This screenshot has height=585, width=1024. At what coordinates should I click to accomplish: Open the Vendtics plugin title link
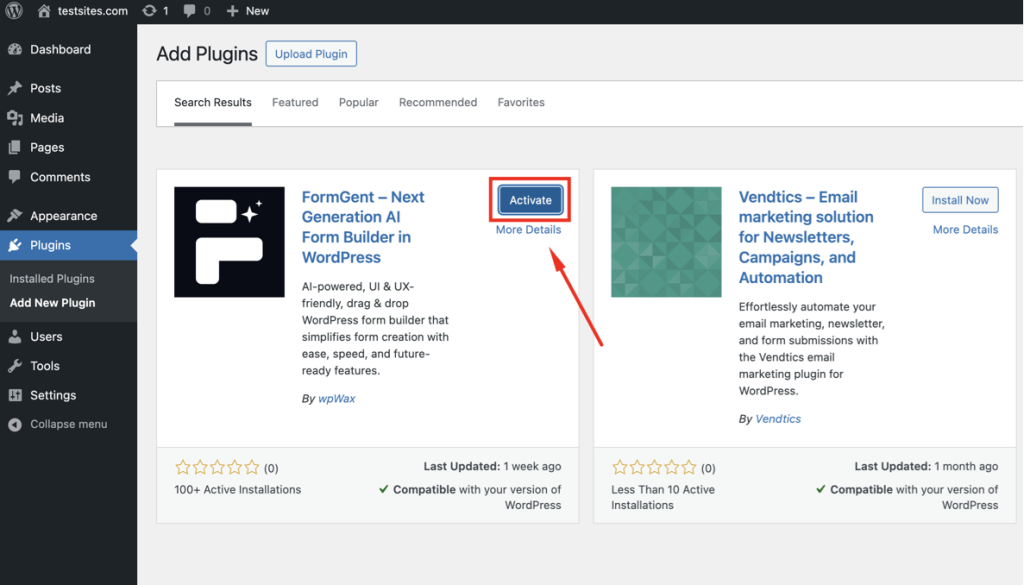point(806,237)
